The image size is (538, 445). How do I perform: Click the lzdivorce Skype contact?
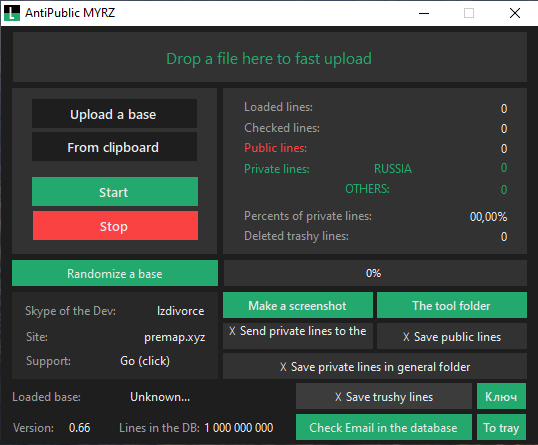[x=180, y=311]
